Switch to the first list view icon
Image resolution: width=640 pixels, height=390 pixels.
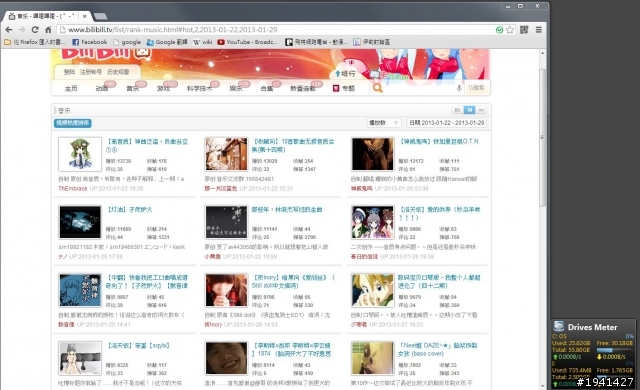(457, 110)
